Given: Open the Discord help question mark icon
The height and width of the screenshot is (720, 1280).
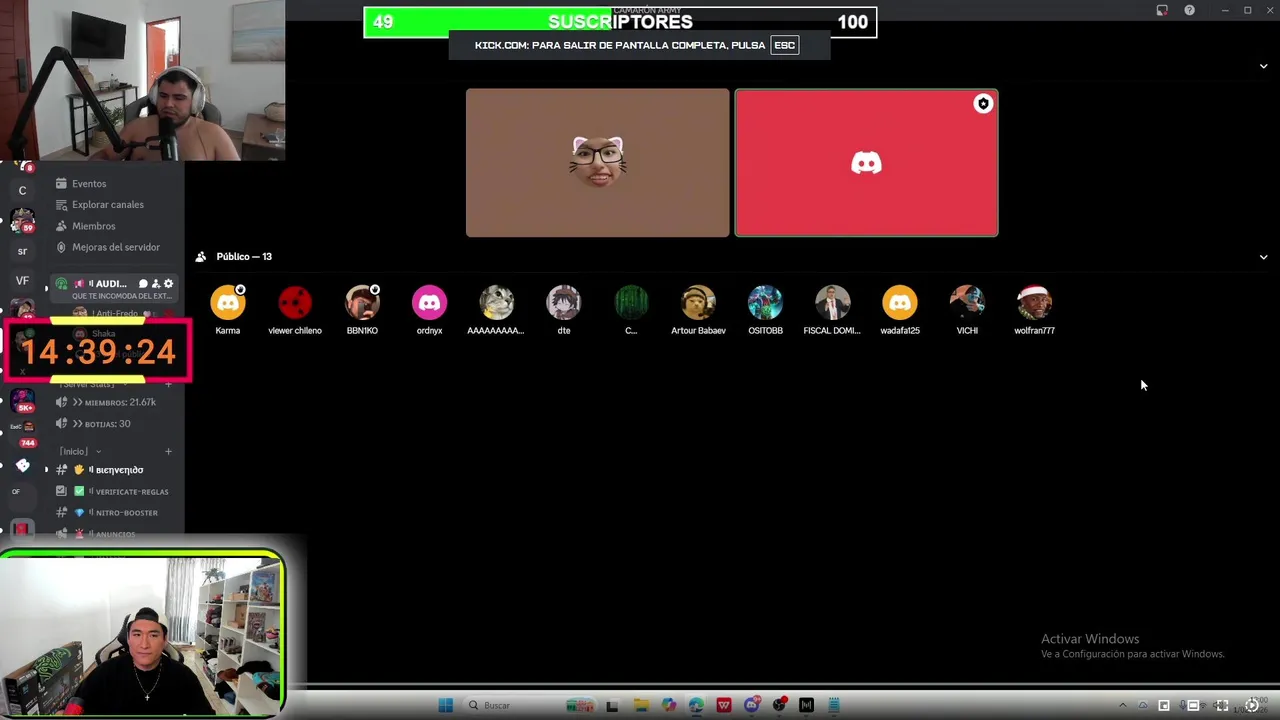Looking at the screenshot, I should pos(1189,10).
